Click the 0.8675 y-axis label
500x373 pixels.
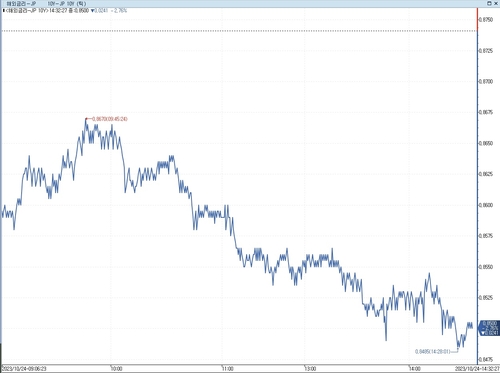click(x=486, y=112)
